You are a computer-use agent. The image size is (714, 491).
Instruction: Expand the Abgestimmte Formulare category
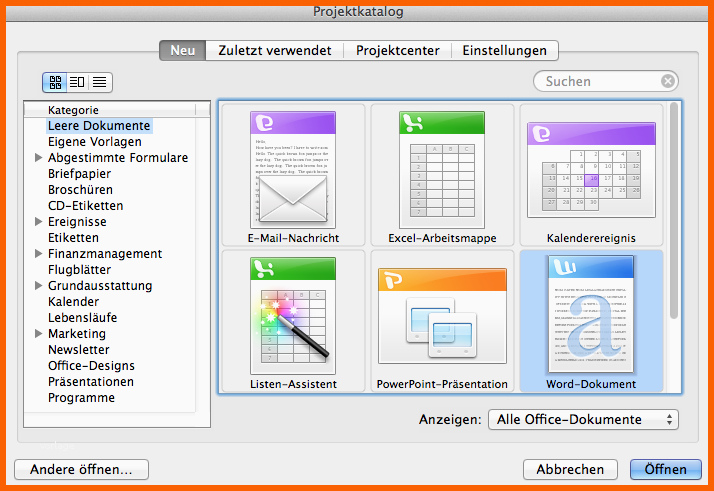39,158
